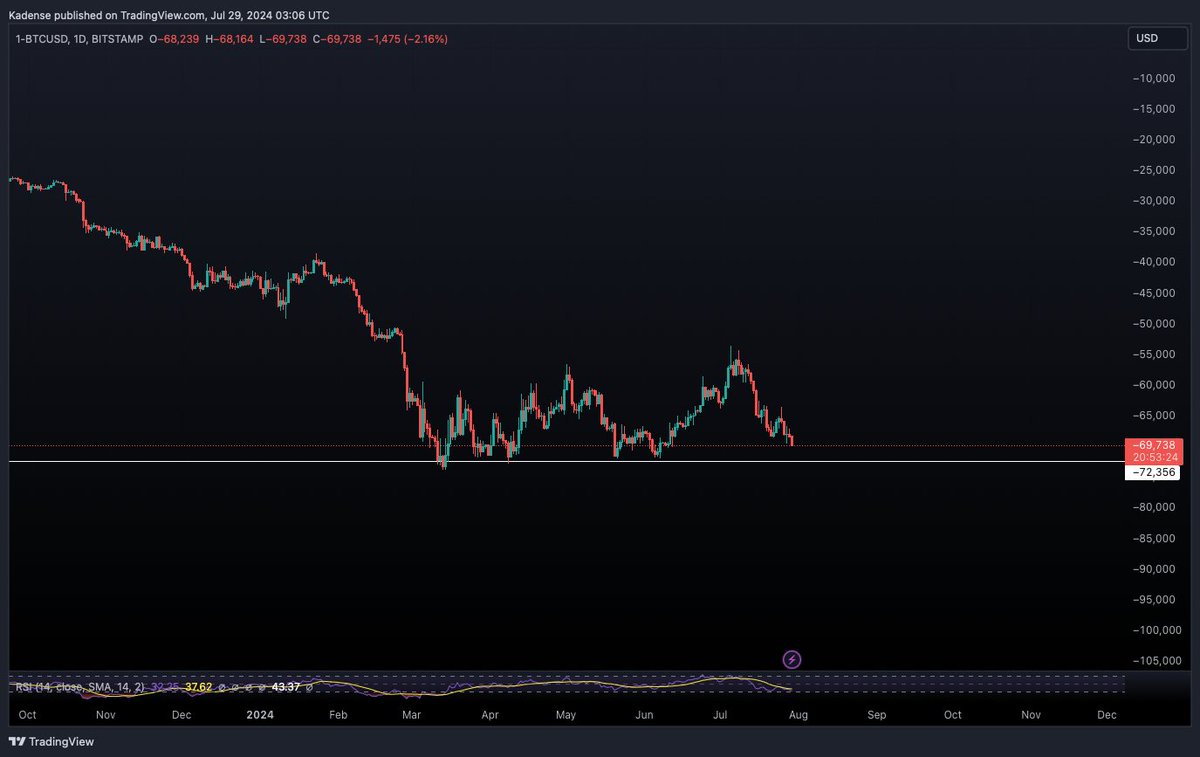
Task: Click the Aug label on time axis
Action: click(797, 716)
